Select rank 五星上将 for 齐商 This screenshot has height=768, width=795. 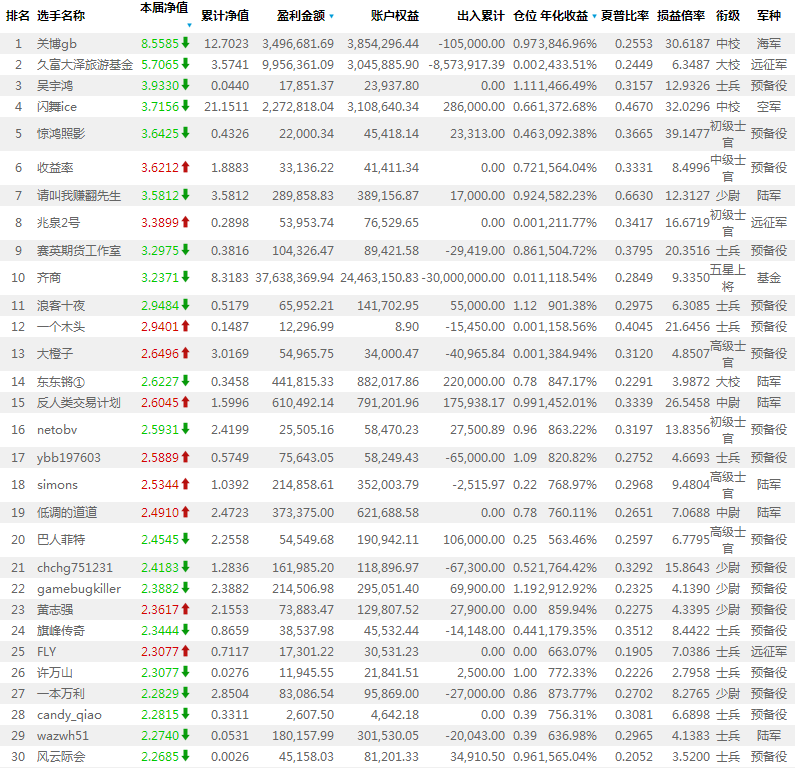pyautogui.click(x=728, y=278)
